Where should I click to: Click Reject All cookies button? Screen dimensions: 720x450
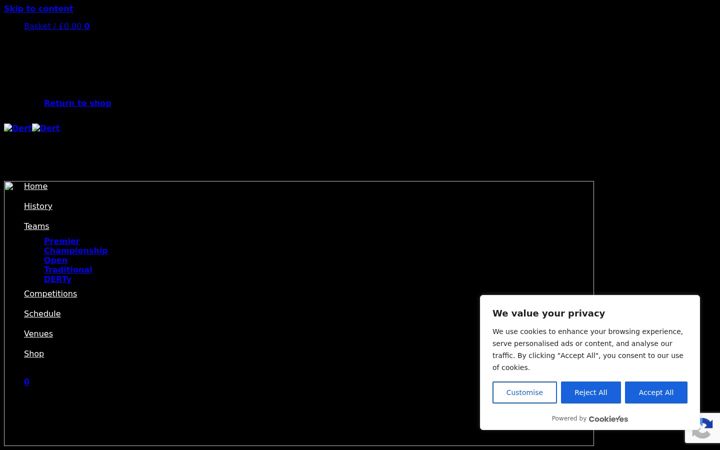point(591,393)
